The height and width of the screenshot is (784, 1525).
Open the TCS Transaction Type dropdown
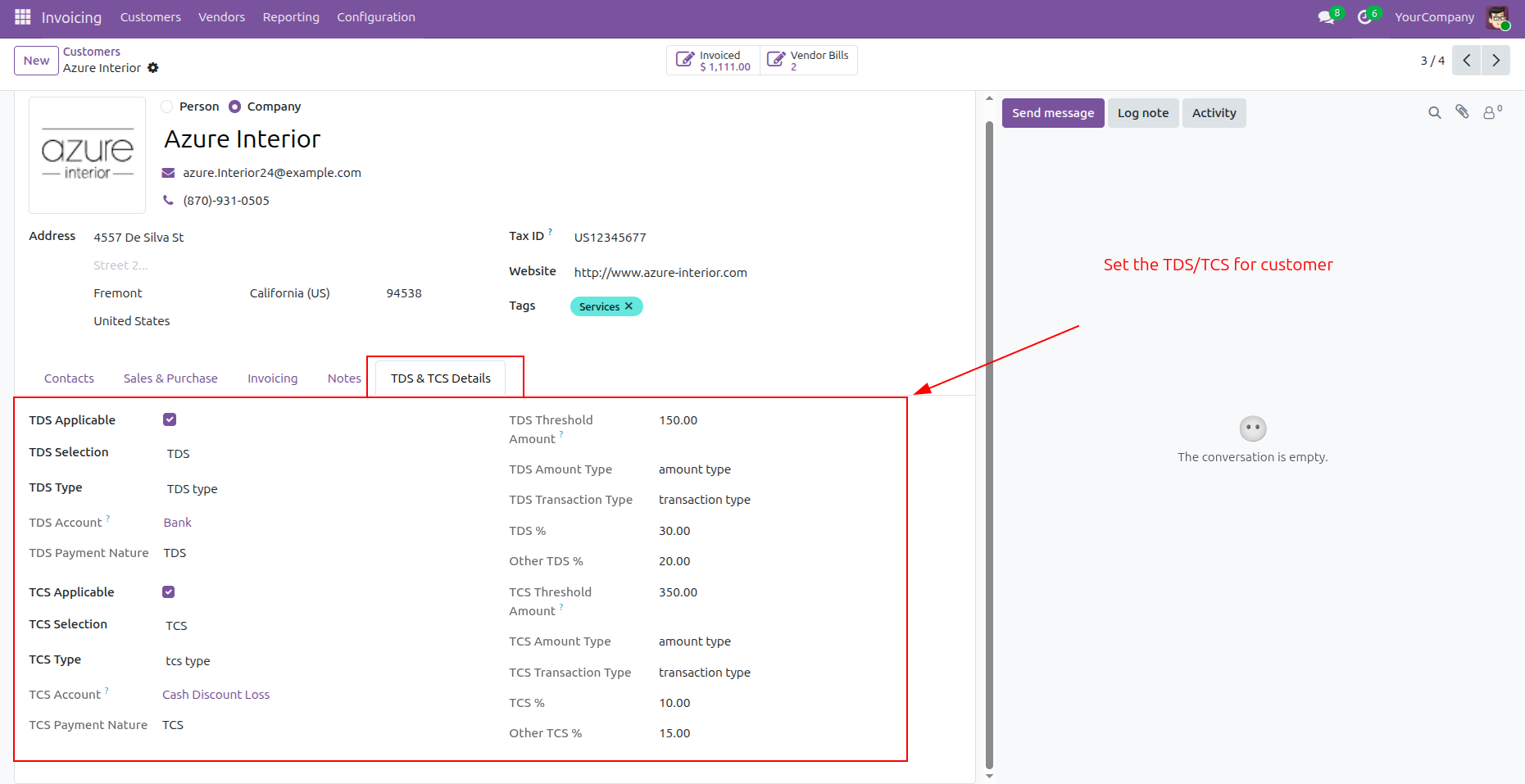705,673
